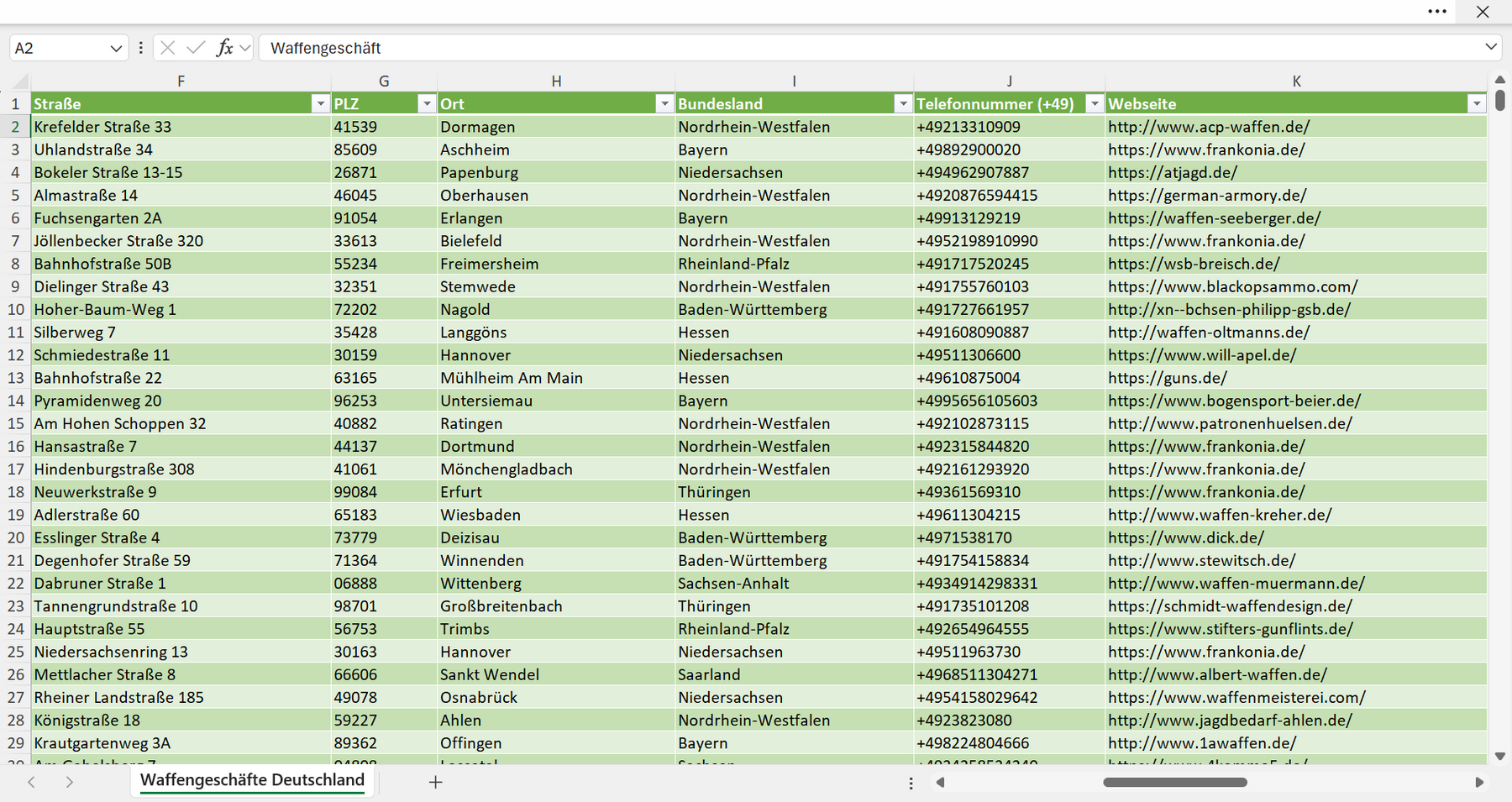The width and height of the screenshot is (1512, 802).
Task: Select the Waffengeschäfte Deutschland sheet tab
Action: (x=252, y=780)
